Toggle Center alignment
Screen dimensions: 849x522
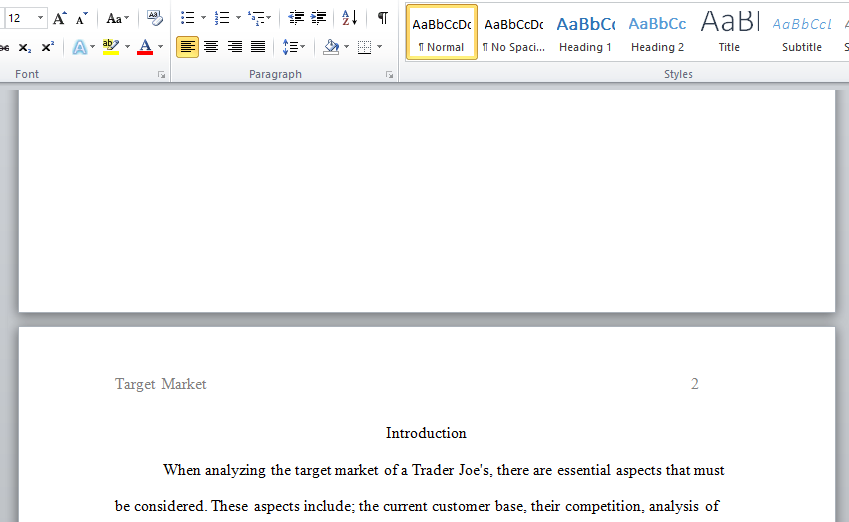[x=211, y=47]
